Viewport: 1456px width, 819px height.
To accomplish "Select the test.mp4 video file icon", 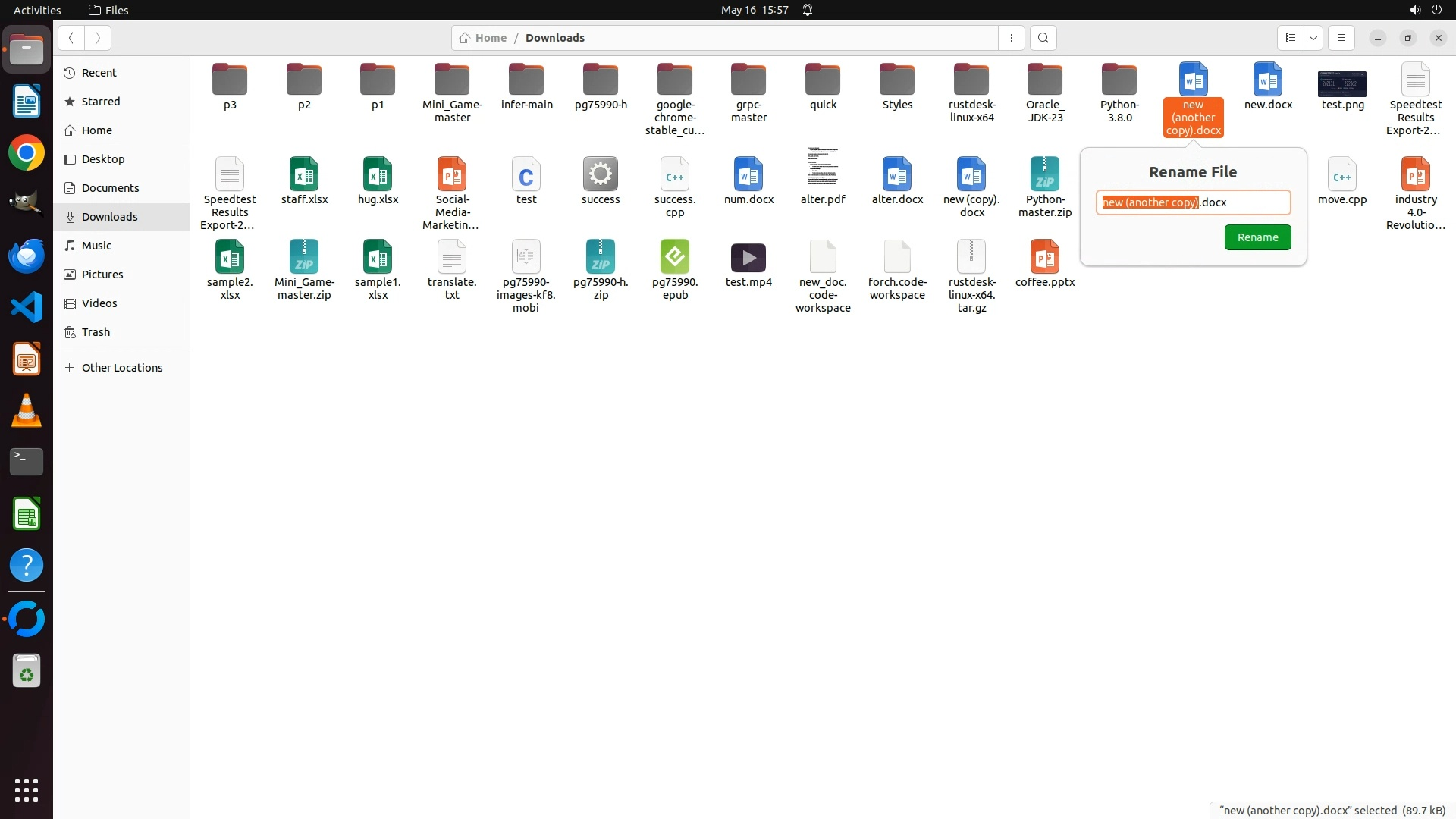I will coord(748,258).
